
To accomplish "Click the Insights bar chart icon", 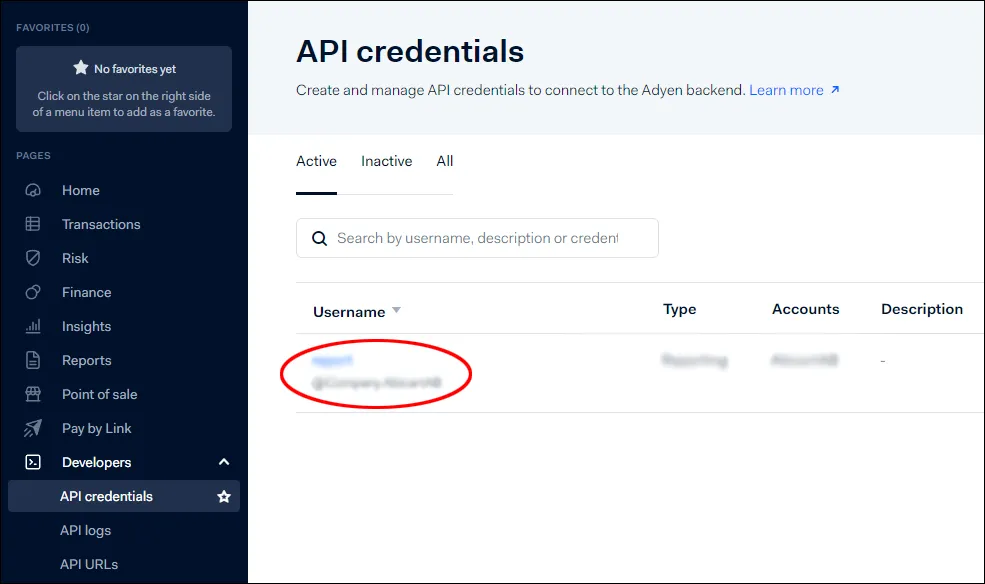I will coord(33,326).
